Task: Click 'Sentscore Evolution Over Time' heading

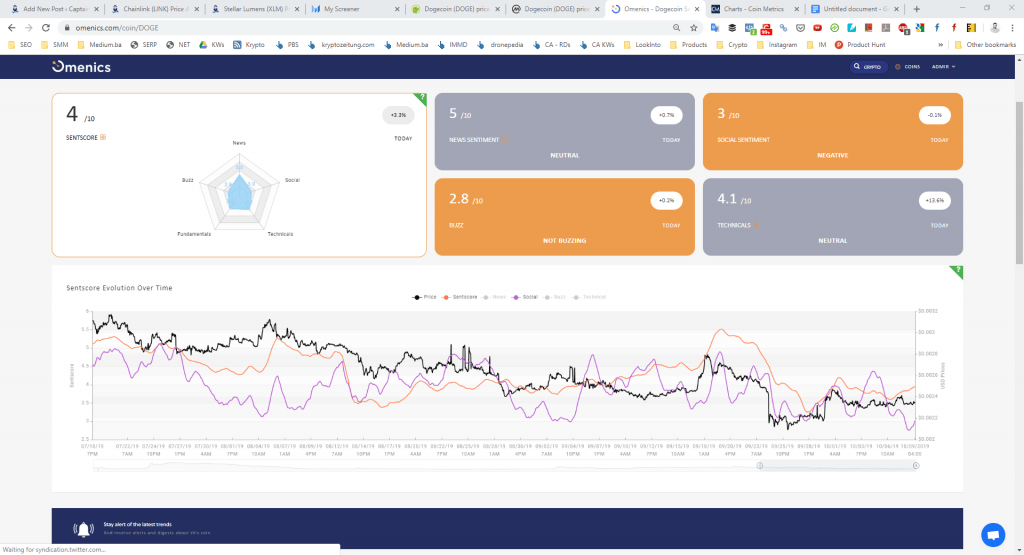Action: pos(120,288)
